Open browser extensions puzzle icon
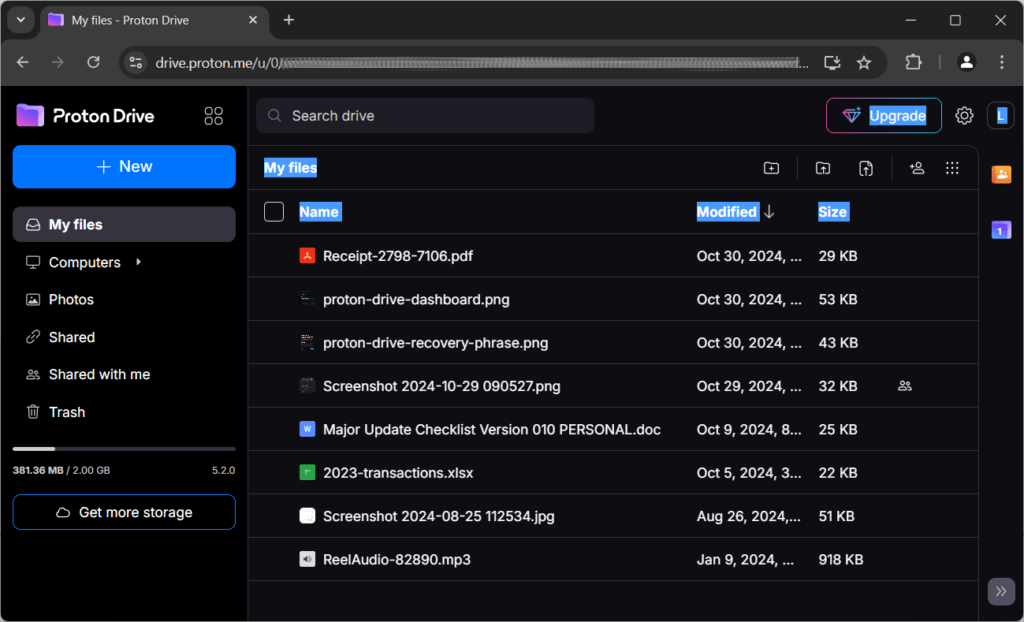 pyautogui.click(x=913, y=63)
